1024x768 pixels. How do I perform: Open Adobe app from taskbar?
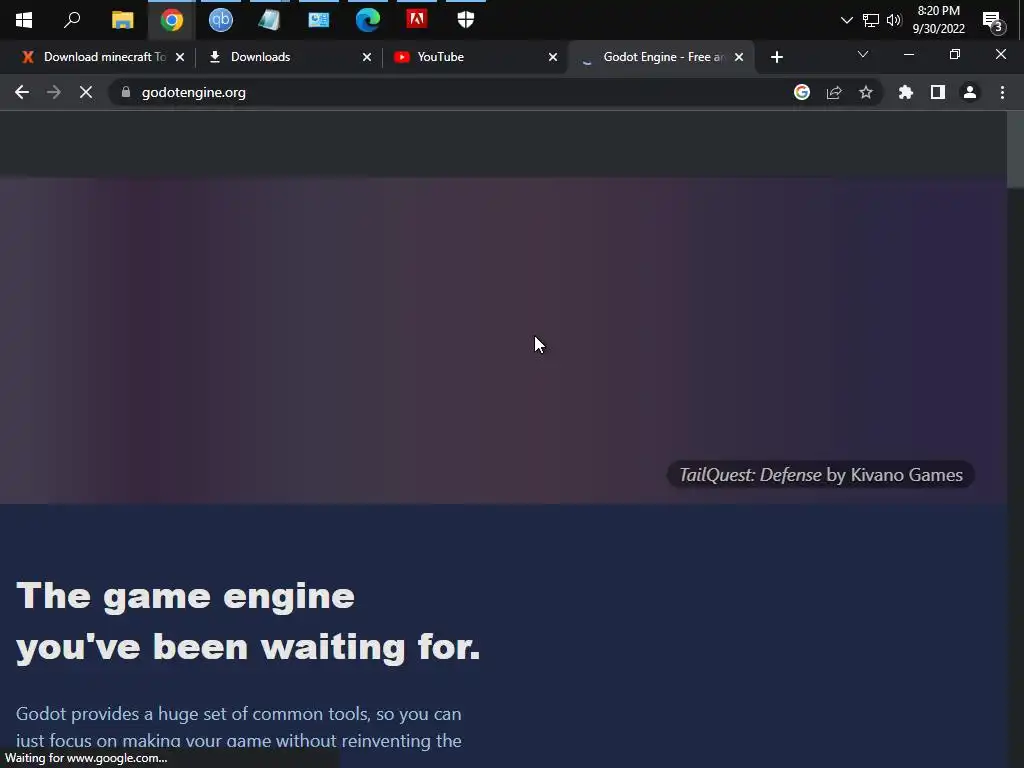417,19
